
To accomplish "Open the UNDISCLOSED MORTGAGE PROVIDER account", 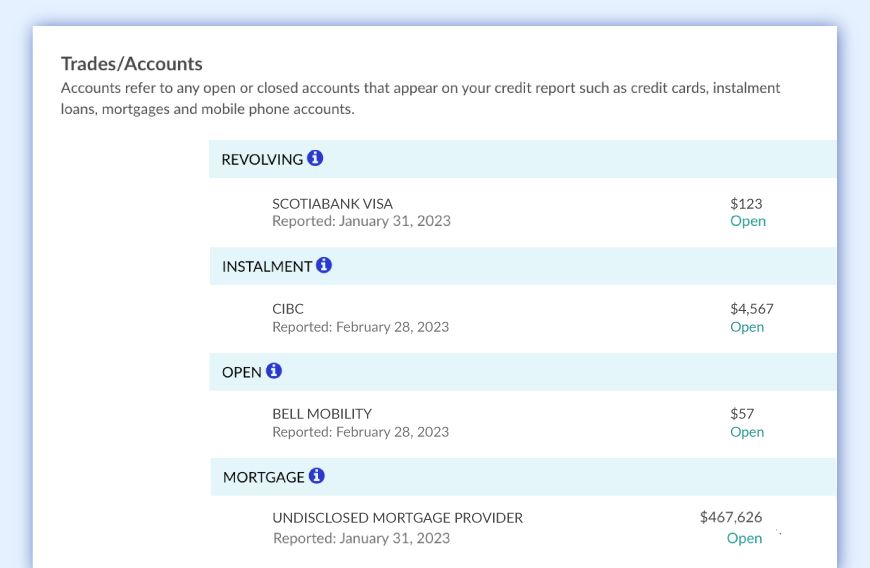I will [397, 518].
